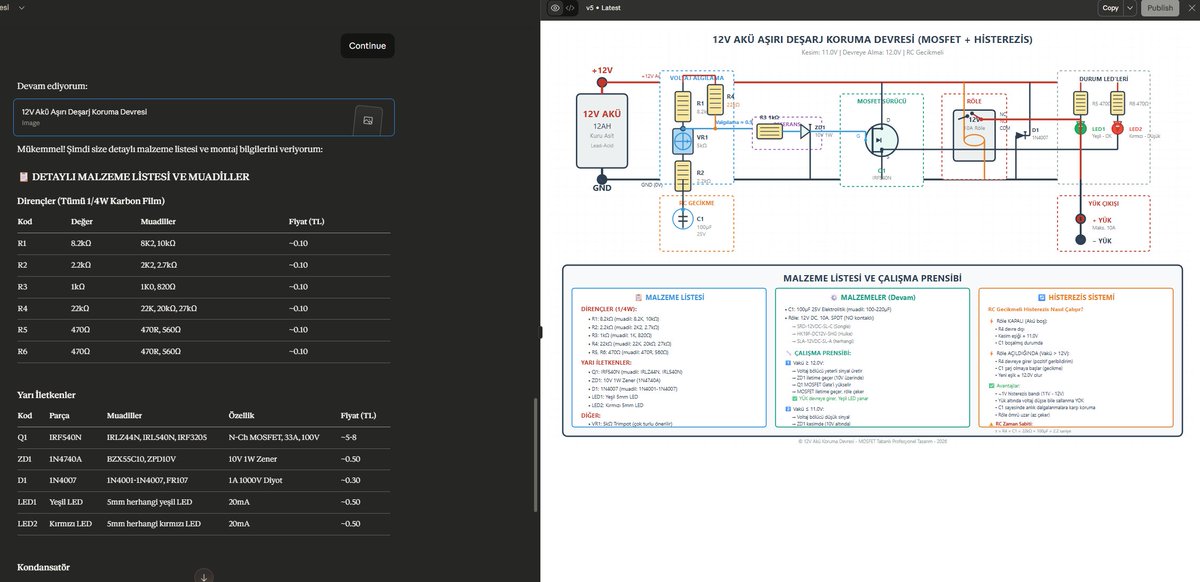Click the circuit diagram title in the artifact
Image resolution: width=1200 pixels, height=582 pixels.
871,39
